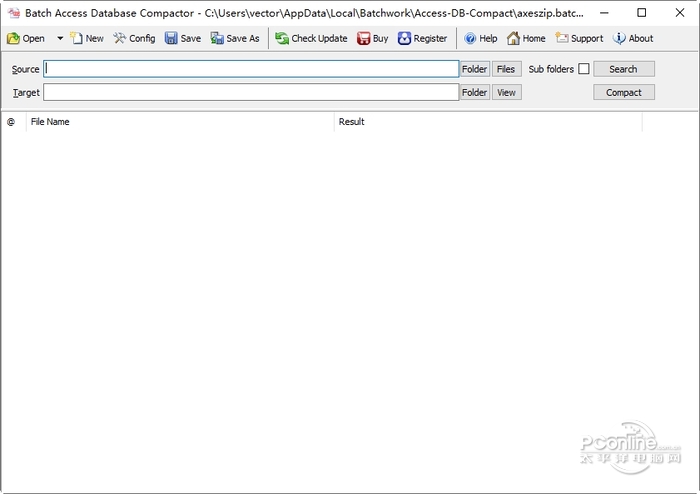Close the Batch Access Database Compactor window

[x=679, y=13]
